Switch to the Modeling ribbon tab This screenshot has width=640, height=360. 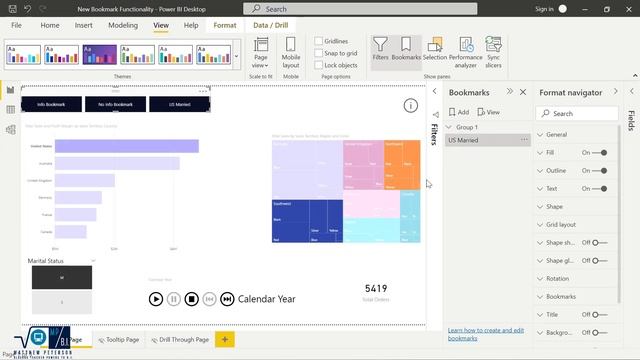click(123, 25)
